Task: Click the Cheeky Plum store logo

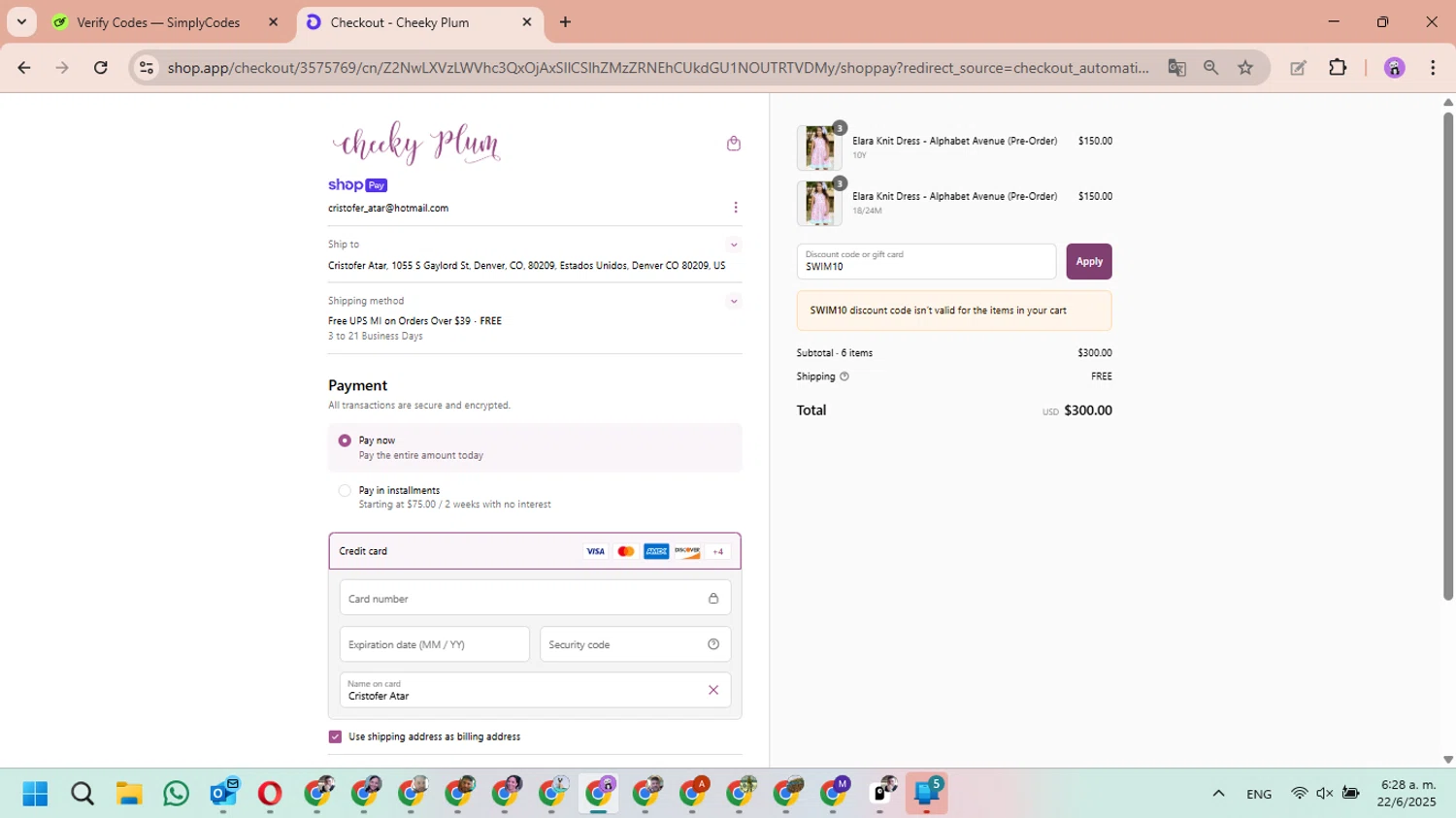Action: click(x=416, y=144)
